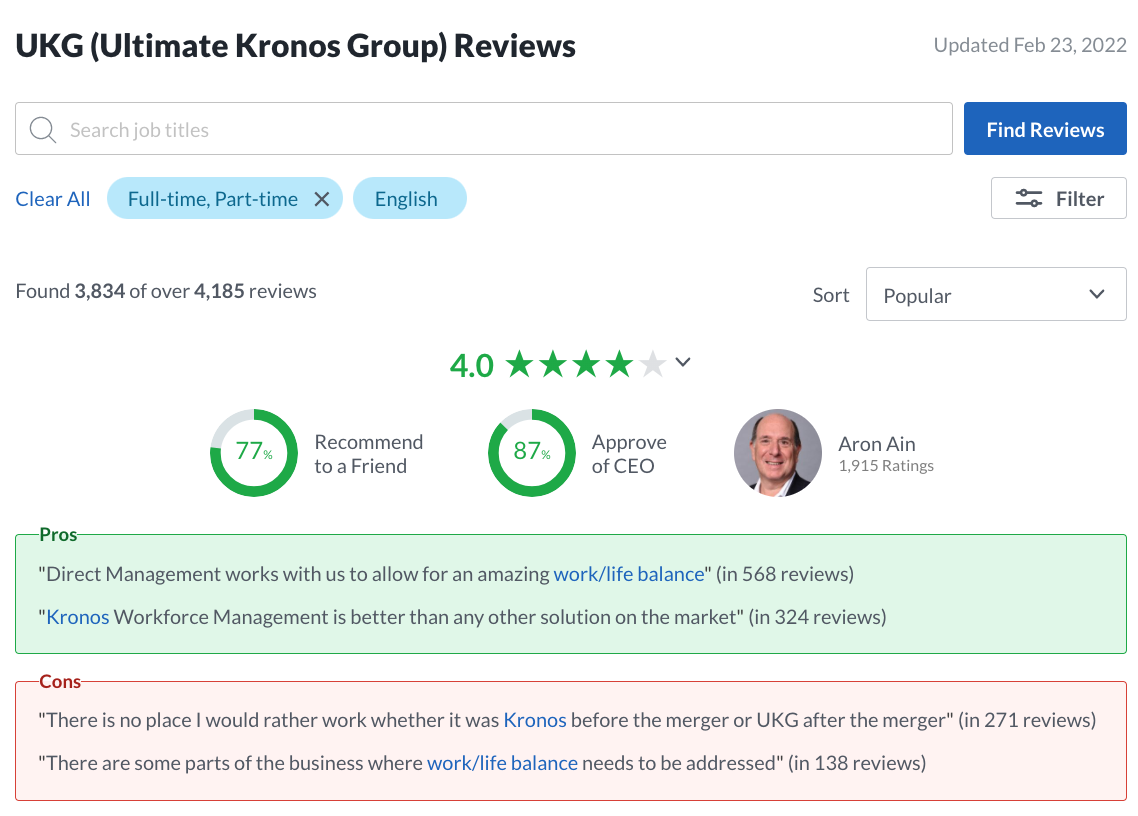Click the 'in 271 reviews' text
This screenshot has height=816, width=1138.
pyautogui.click(x=1027, y=720)
